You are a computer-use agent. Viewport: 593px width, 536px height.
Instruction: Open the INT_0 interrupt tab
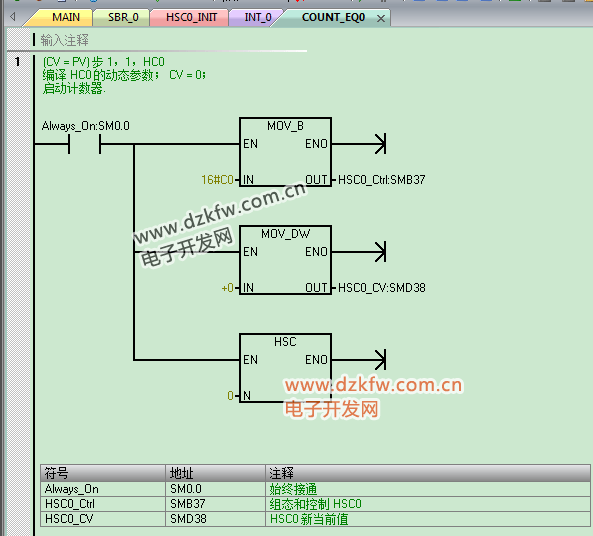point(258,17)
